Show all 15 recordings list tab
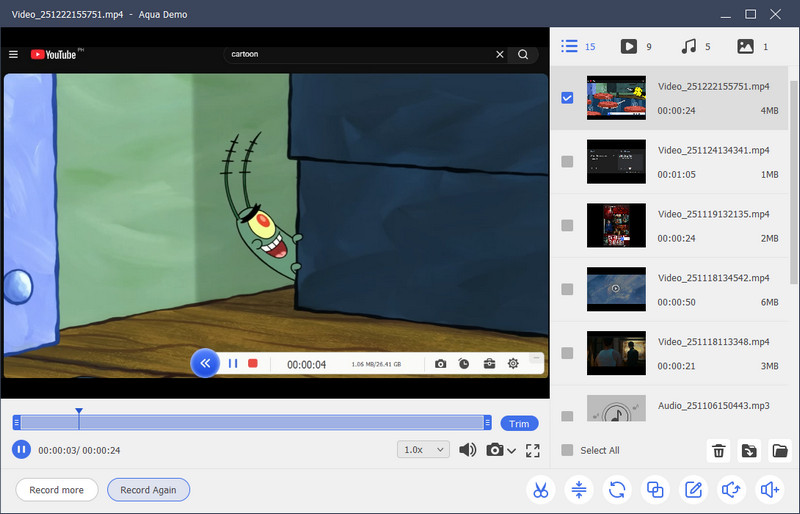 click(x=578, y=46)
